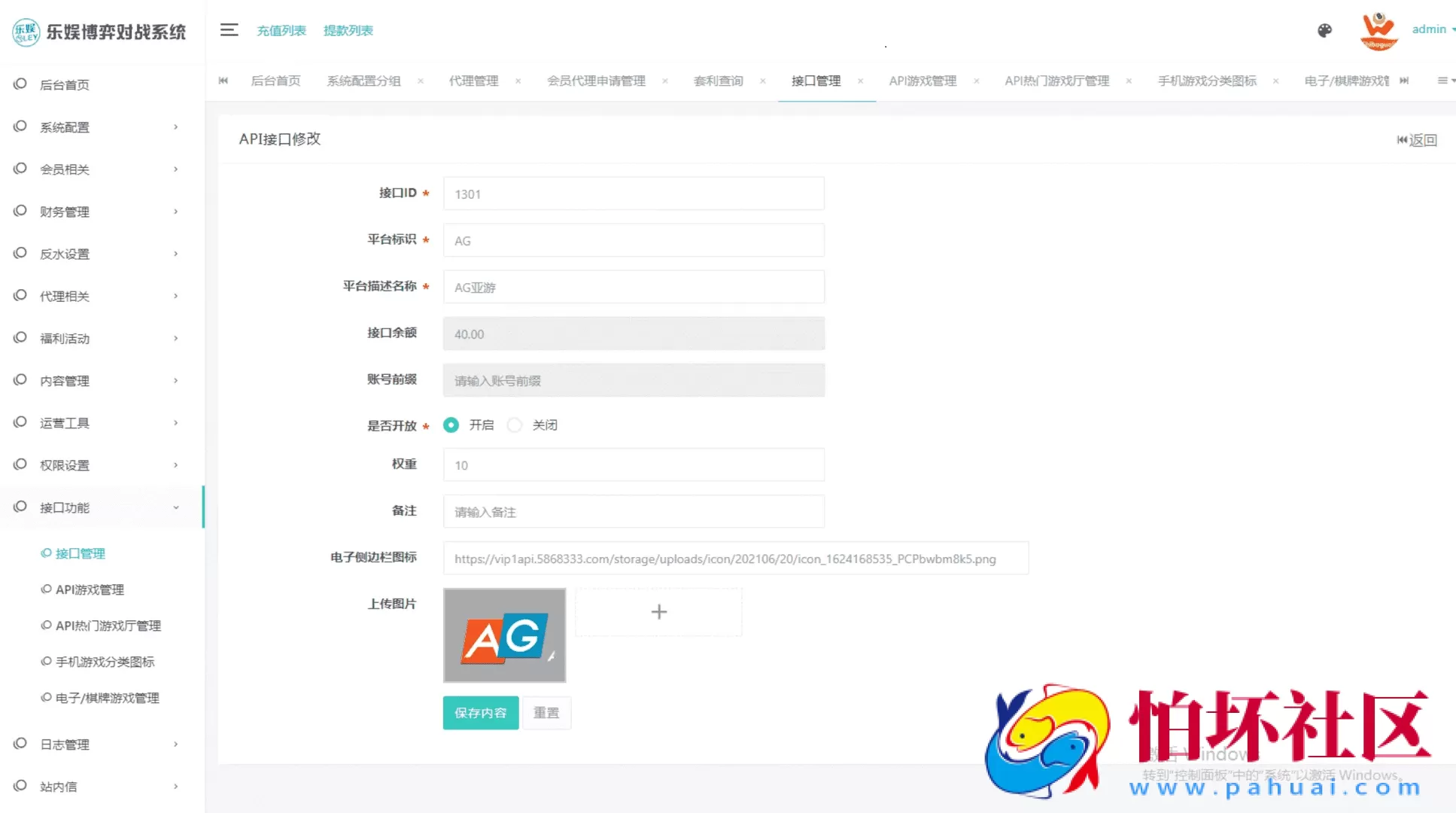Collapse the sidebar using the hamburger icon
Viewport: 1456px width, 813px height.
point(229,29)
